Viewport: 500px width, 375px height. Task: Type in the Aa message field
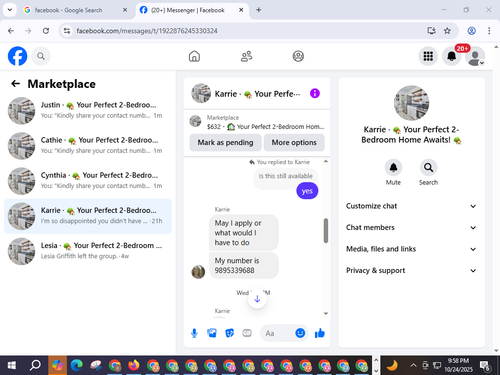[278, 333]
